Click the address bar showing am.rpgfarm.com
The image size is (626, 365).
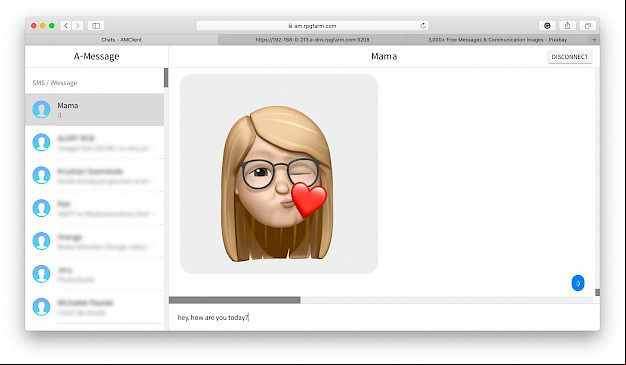(x=312, y=26)
